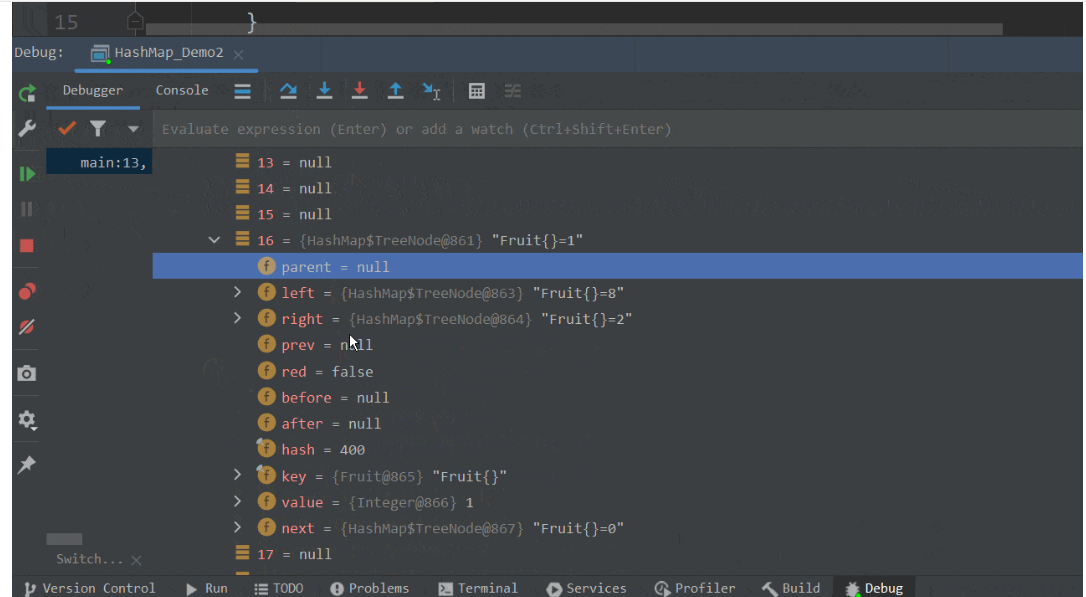This screenshot has height=597, width=1086.
Task: Select the 'parent = null' row
Action: coord(617,267)
